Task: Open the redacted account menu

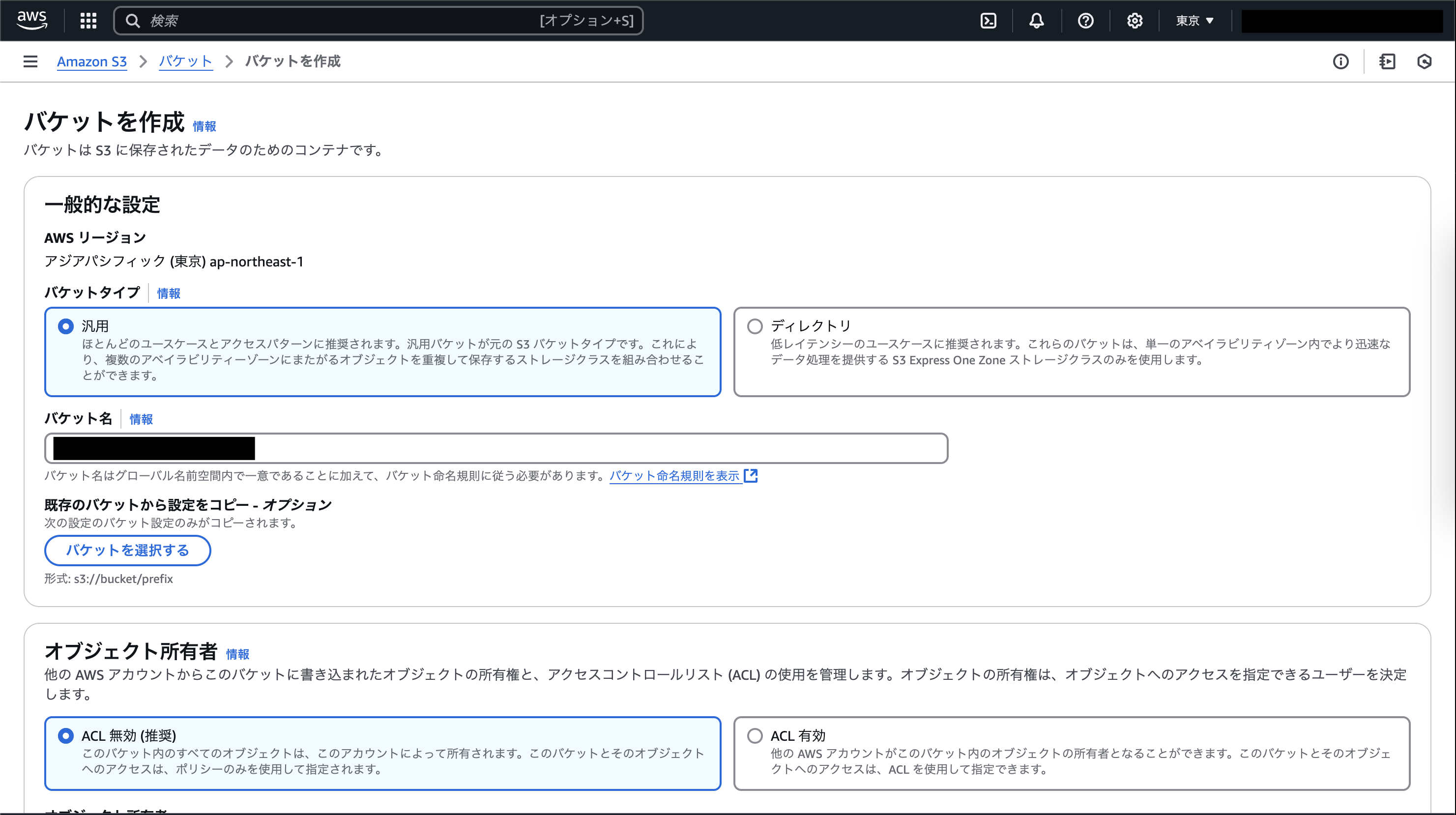Action: 1342,21
